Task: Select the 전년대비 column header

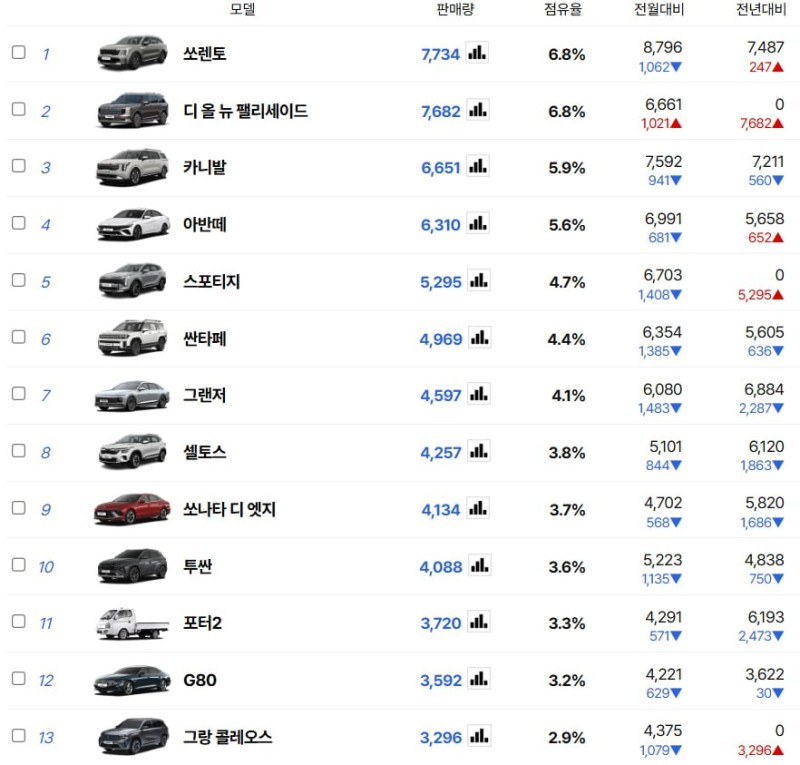Action: click(760, 10)
